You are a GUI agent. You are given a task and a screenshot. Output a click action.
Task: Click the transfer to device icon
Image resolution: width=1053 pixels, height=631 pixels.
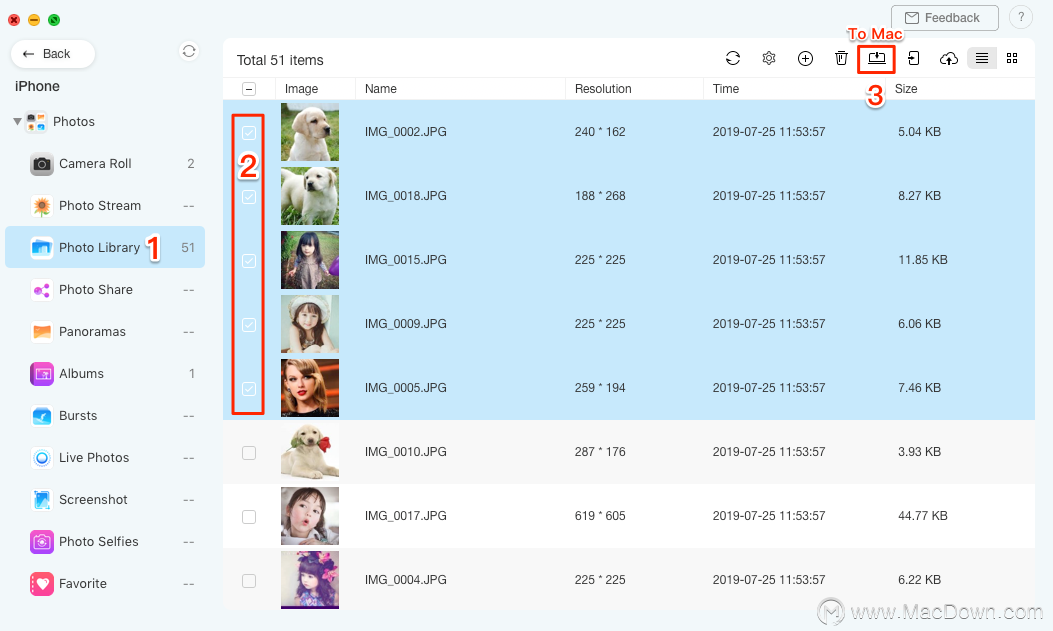coord(913,58)
